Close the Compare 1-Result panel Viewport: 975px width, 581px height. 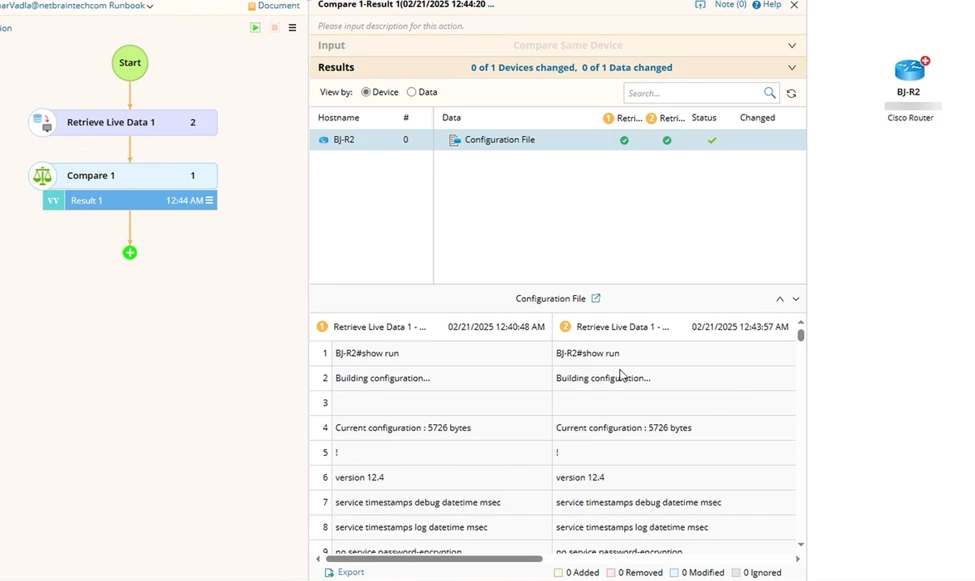click(x=794, y=5)
